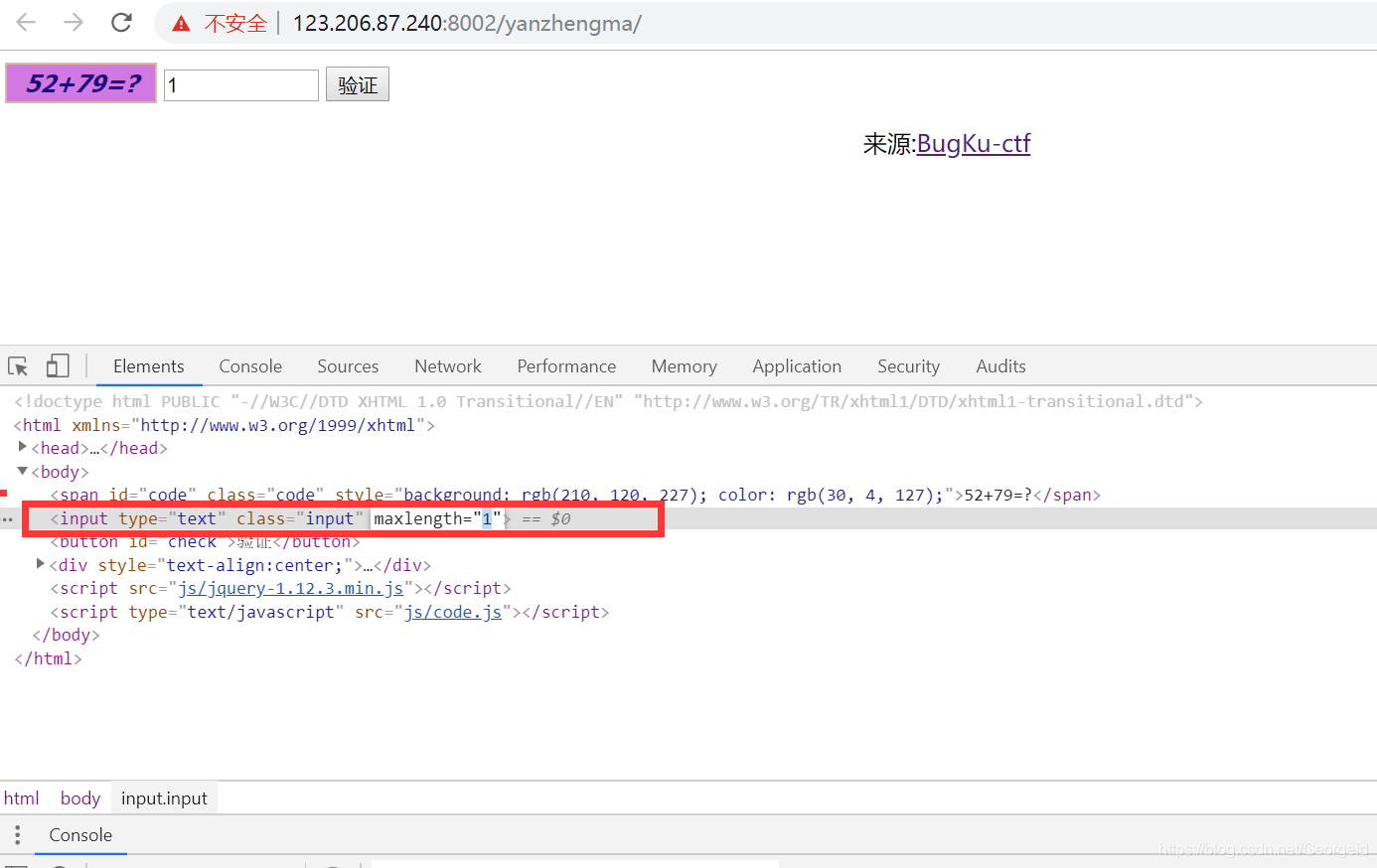This screenshot has width=1377, height=868.
Task: Click the xhtml1-transitional.dtd URL in doctype
Action: [914, 401]
